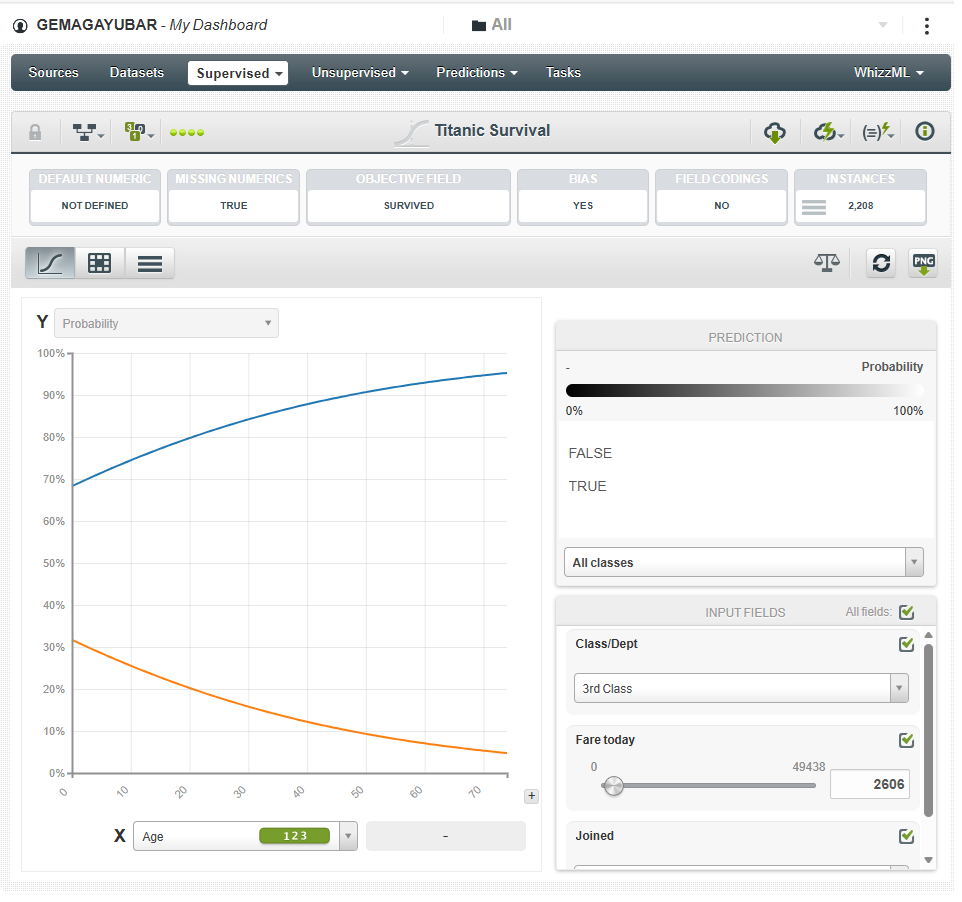Expand the 3rd Class dropdown

tap(740, 689)
